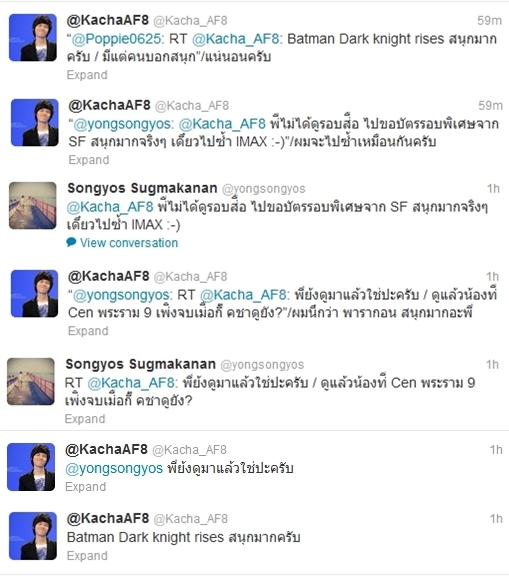Viewport: 509px width, 578px height.
Task: Expand the top tweet mentioning @Poppie0625
Action: click(x=87, y=75)
